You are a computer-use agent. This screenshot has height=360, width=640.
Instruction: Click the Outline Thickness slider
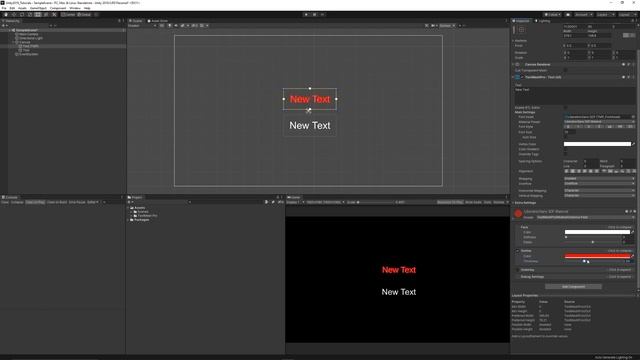(x=594, y=261)
